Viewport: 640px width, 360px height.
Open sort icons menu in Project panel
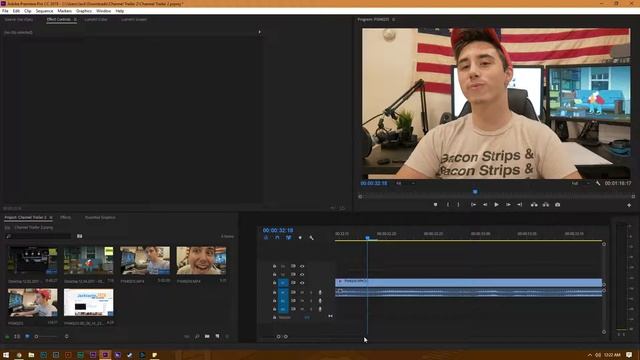coord(67,336)
